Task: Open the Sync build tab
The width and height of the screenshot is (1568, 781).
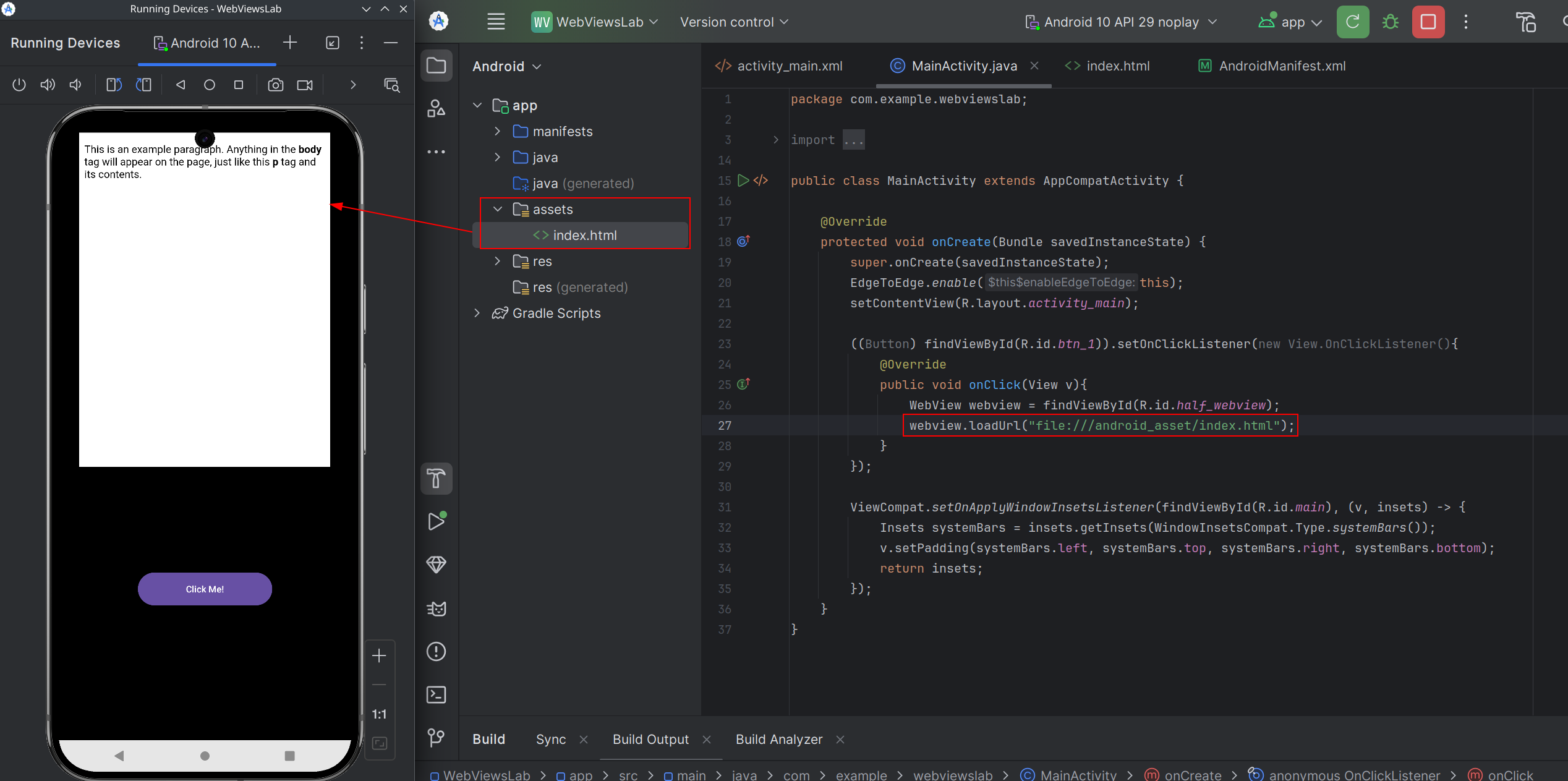Action: [551, 739]
